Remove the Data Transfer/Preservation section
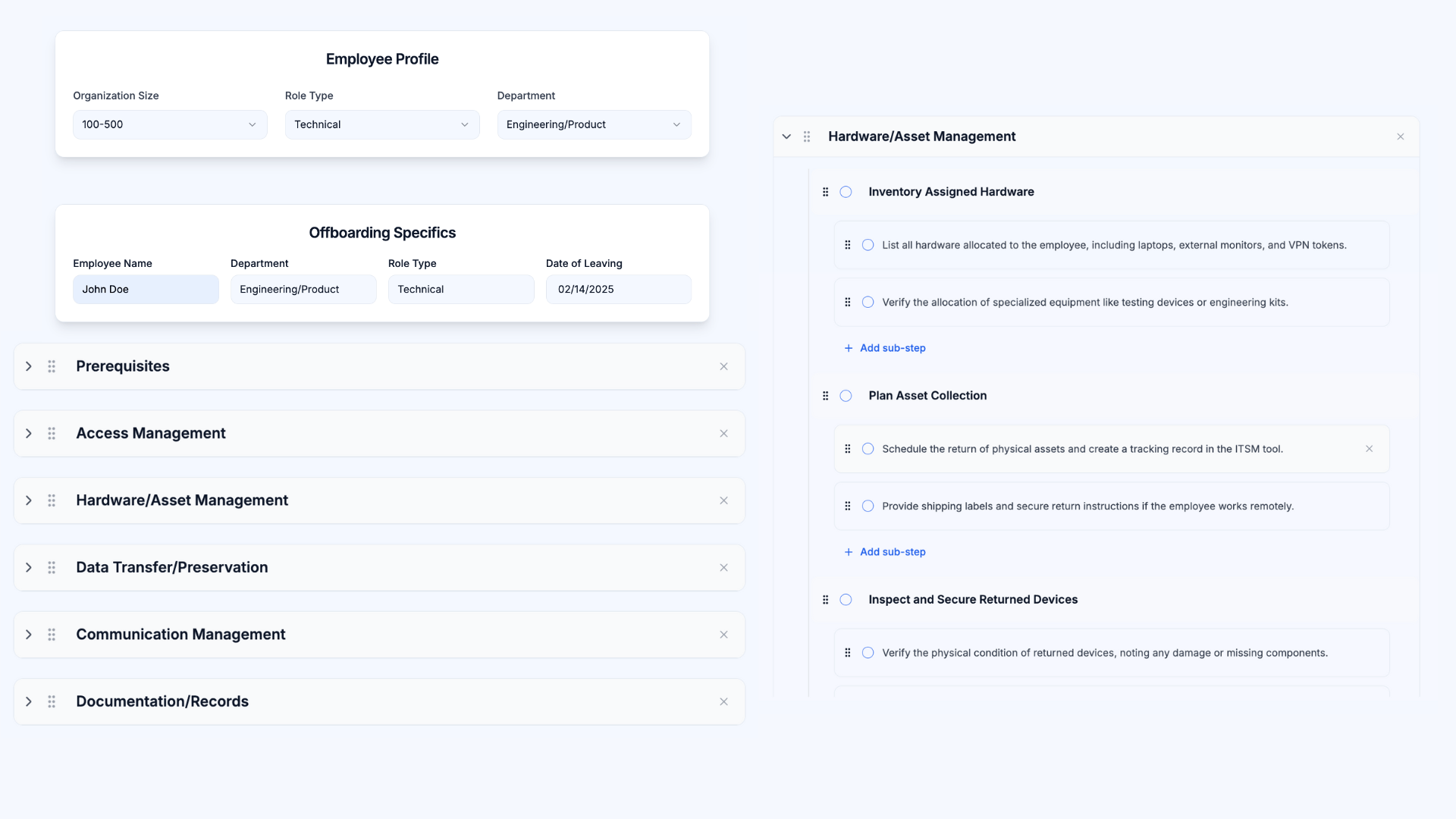The width and height of the screenshot is (1456, 819). click(x=724, y=568)
